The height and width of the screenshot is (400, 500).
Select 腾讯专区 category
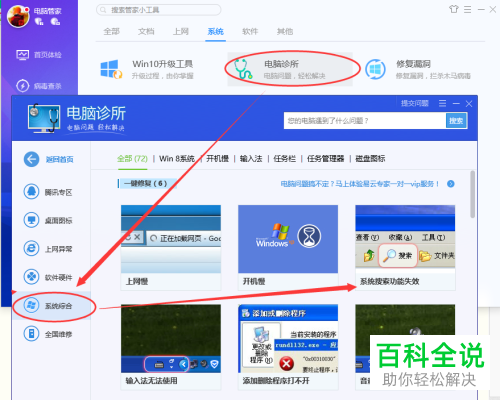(48, 192)
